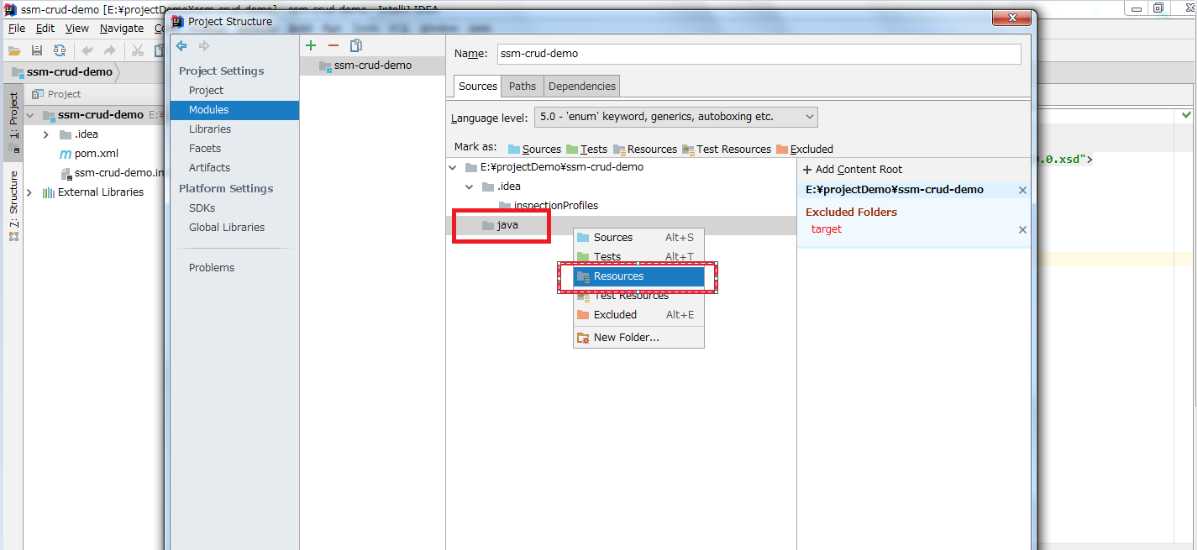Viewport: 1197px width, 550px height.
Task: Mark as Sources in the Mark as bar
Action: pos(534,149)
